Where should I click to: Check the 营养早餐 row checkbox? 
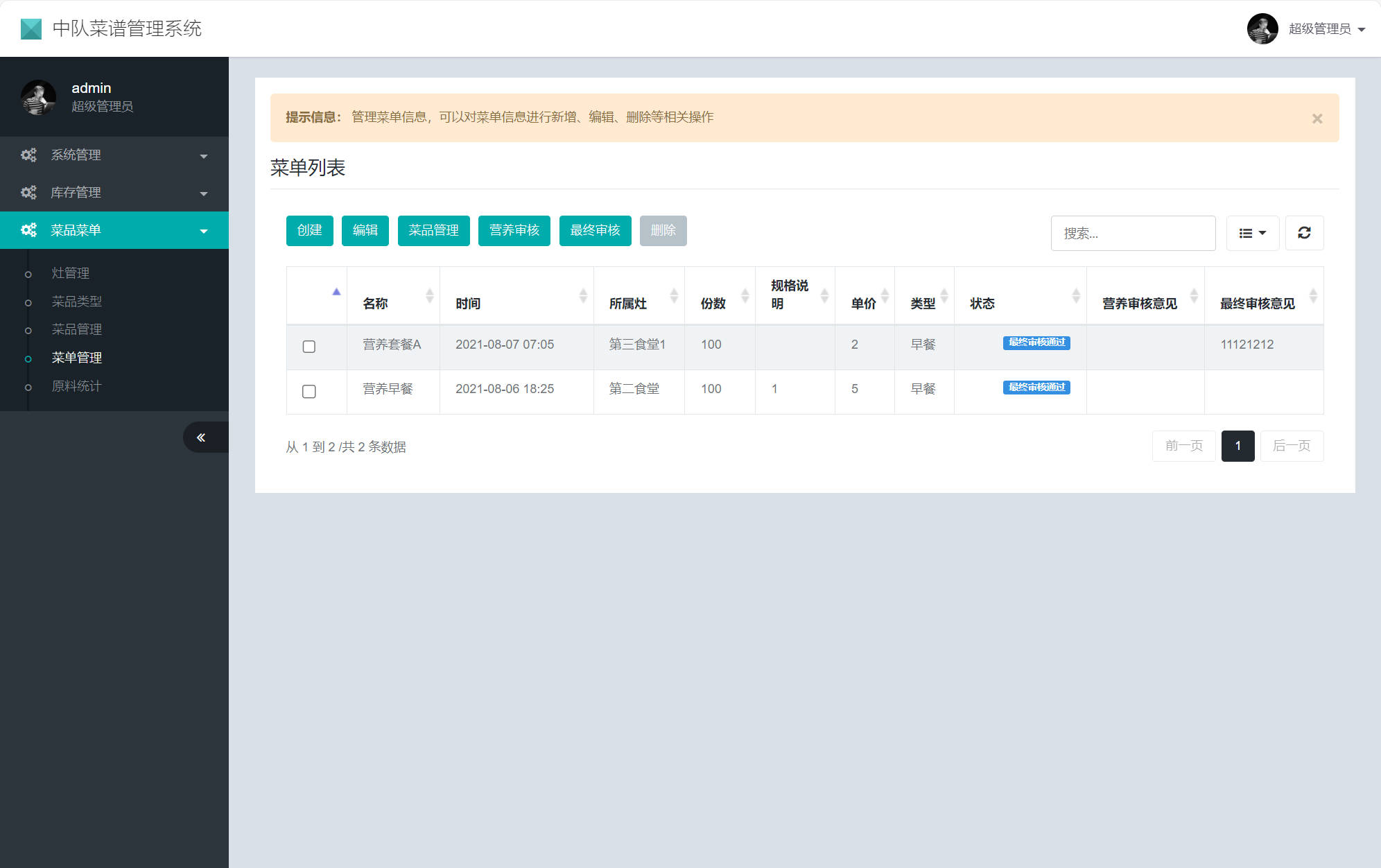(309, 392)
